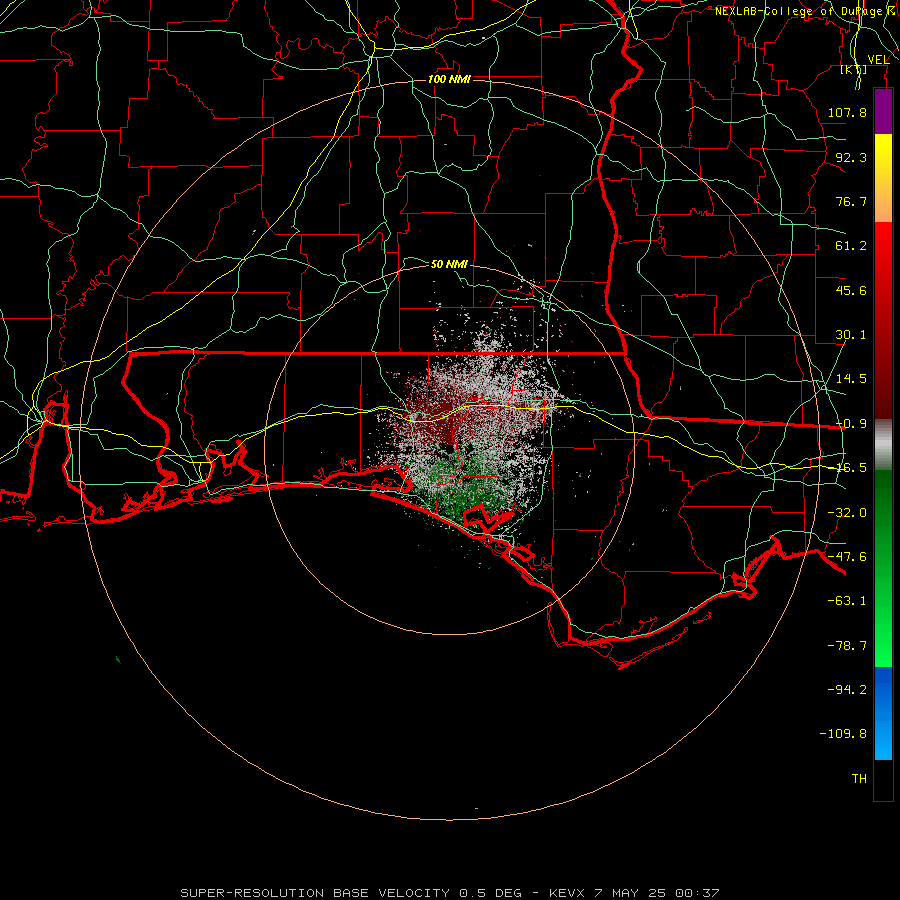Click the -0.9 velocity value label

click(x=851, y=424)
